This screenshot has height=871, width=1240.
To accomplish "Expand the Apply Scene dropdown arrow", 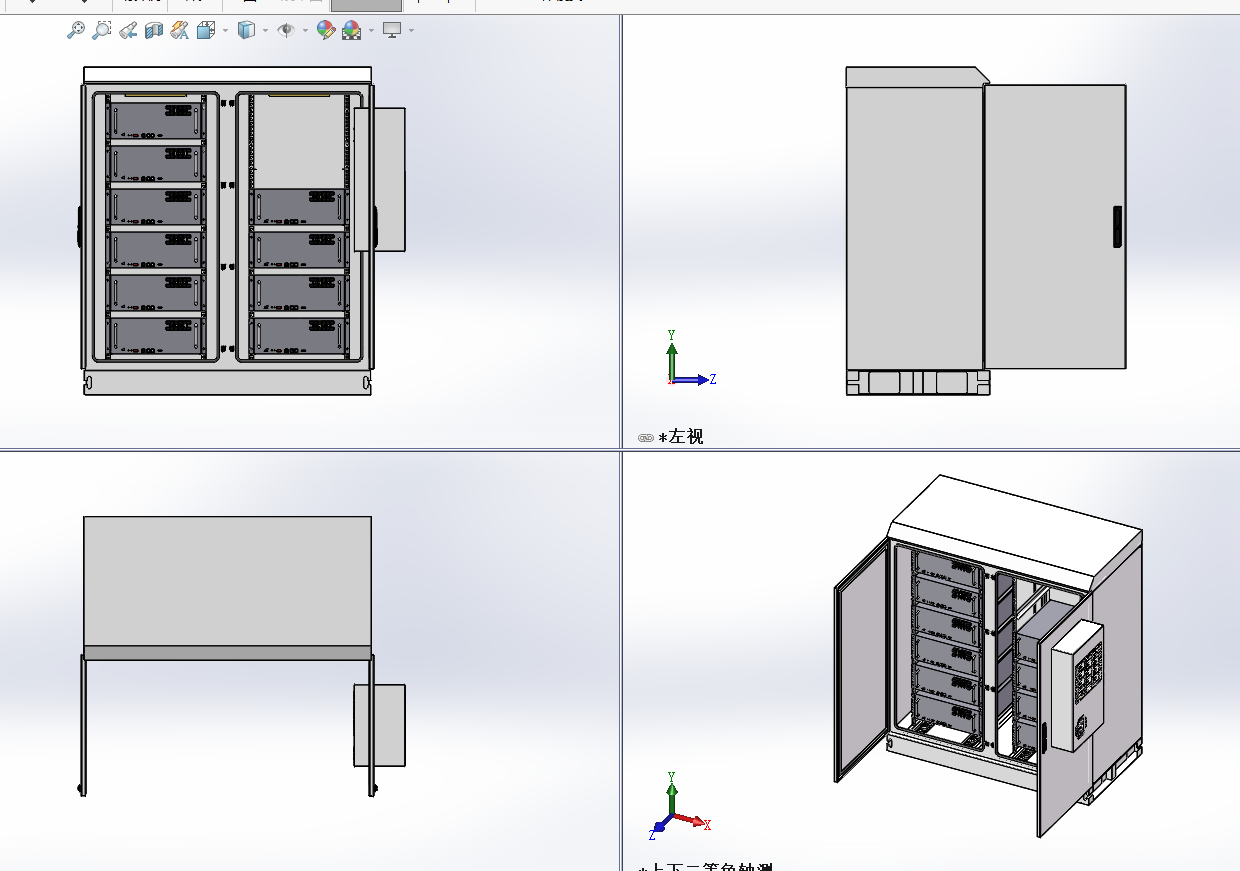I will [x=371, y=30].
